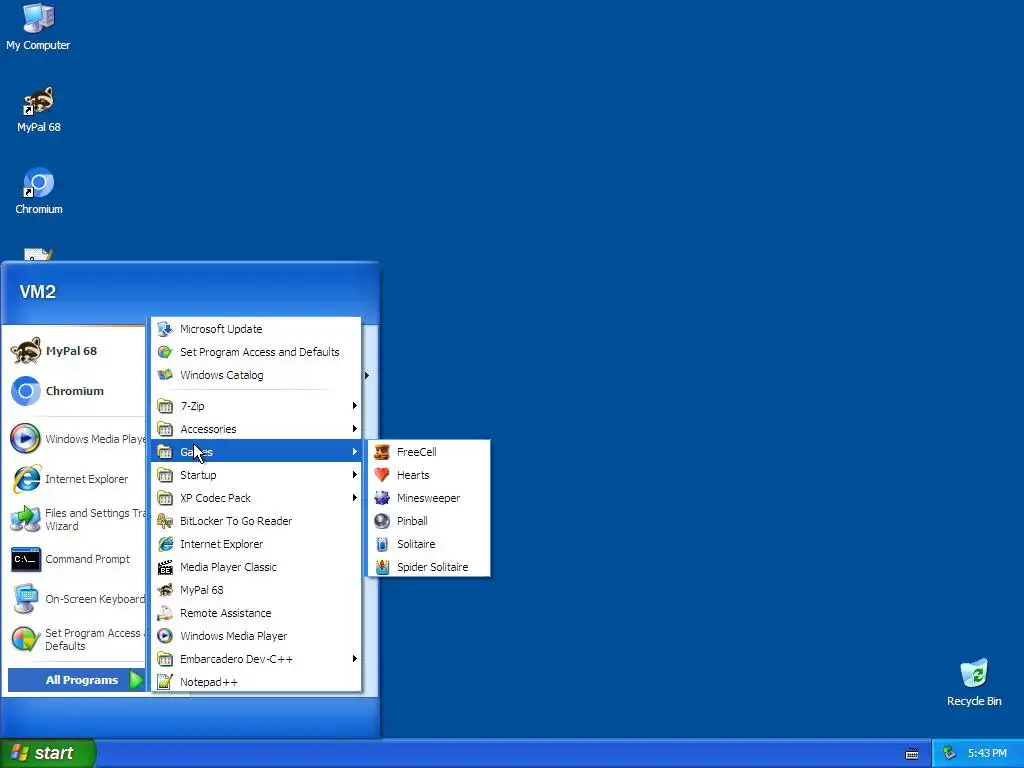Image resolution: width=1024 pixels, height=768 pixels.
Task: Open Set Program Access Defaults in left pane
Action: click(76, 639)
